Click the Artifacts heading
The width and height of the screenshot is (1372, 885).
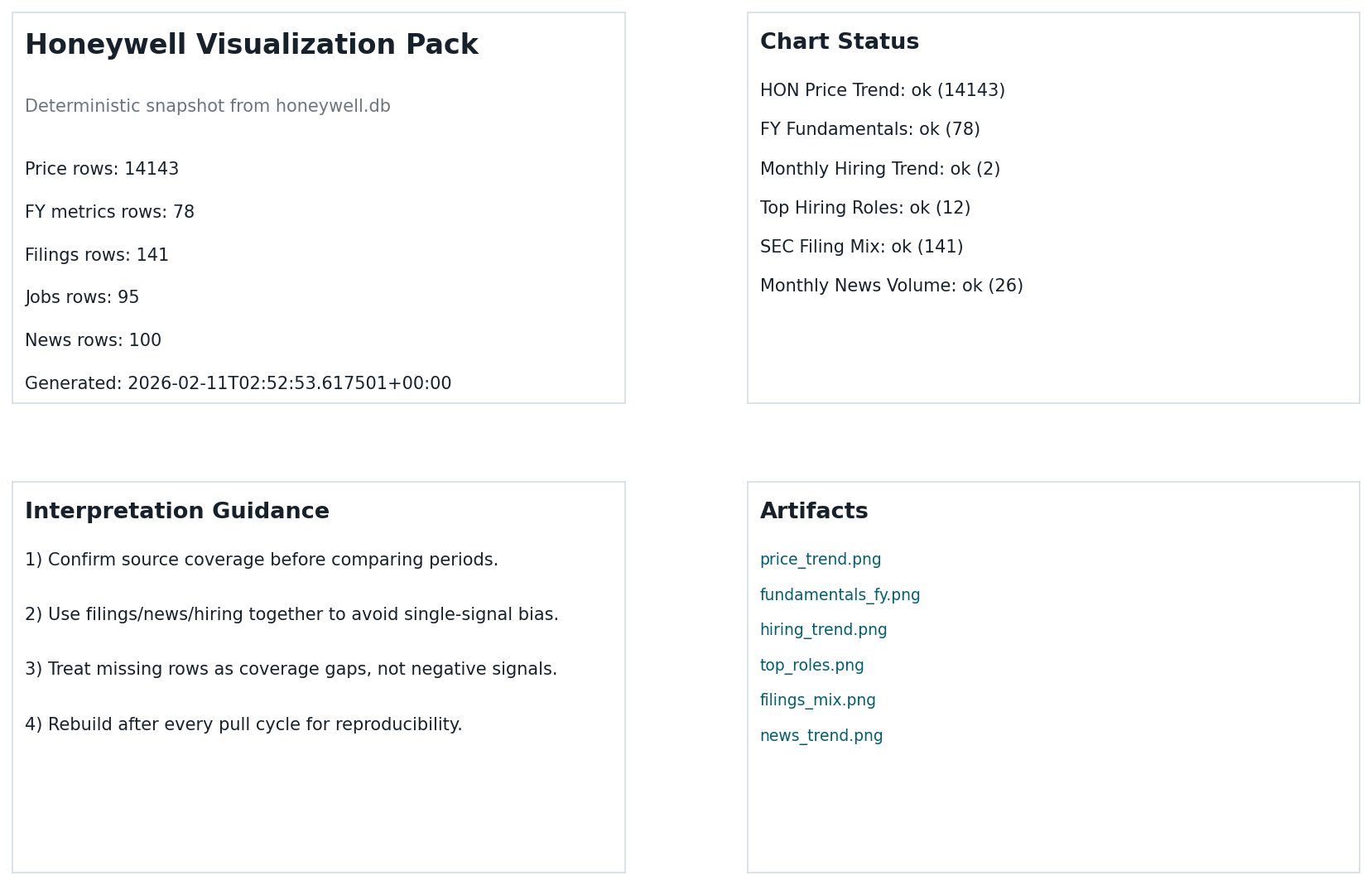point(813,512)
